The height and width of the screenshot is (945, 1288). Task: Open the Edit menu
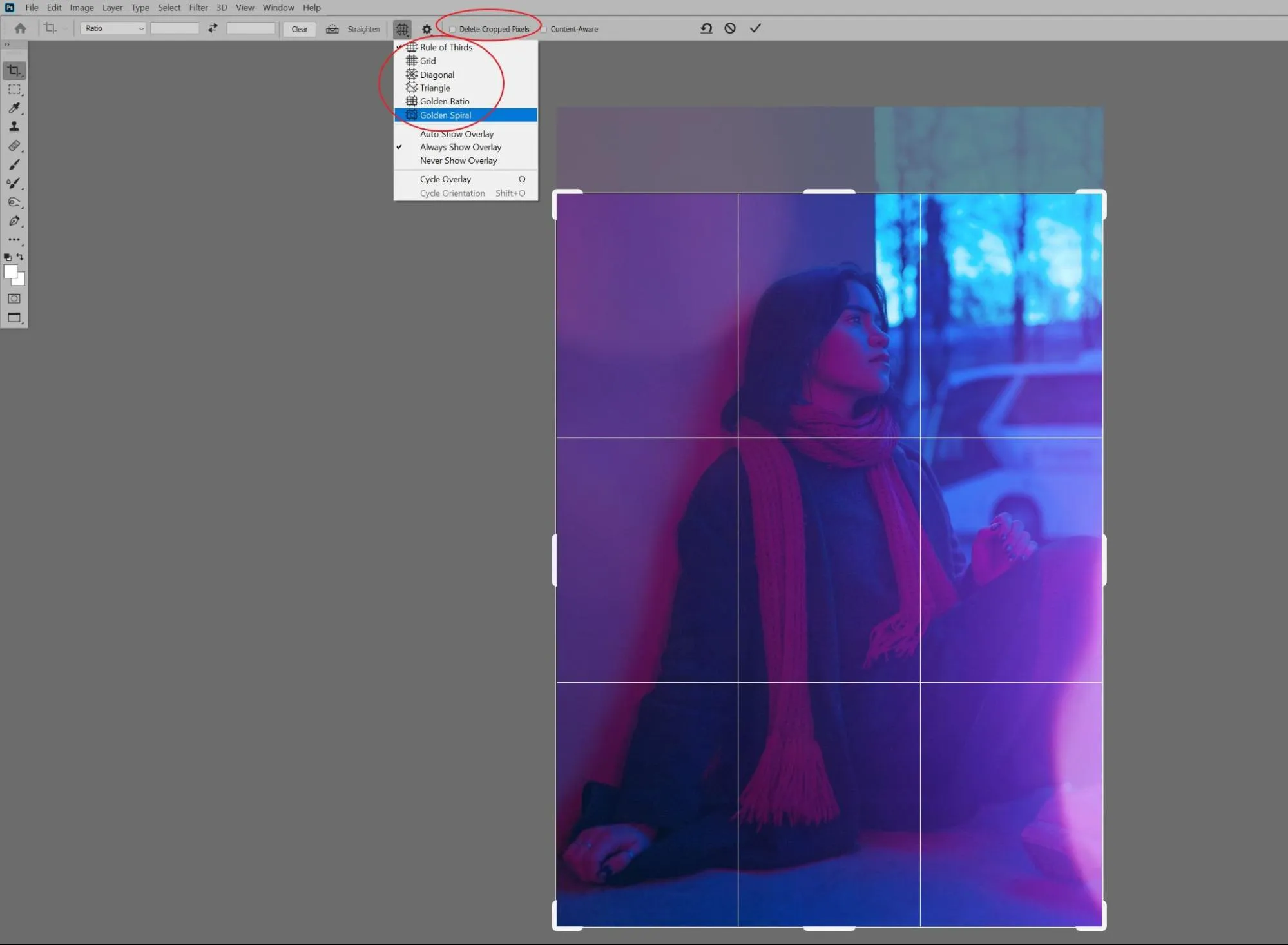click(x=54, y=8)
